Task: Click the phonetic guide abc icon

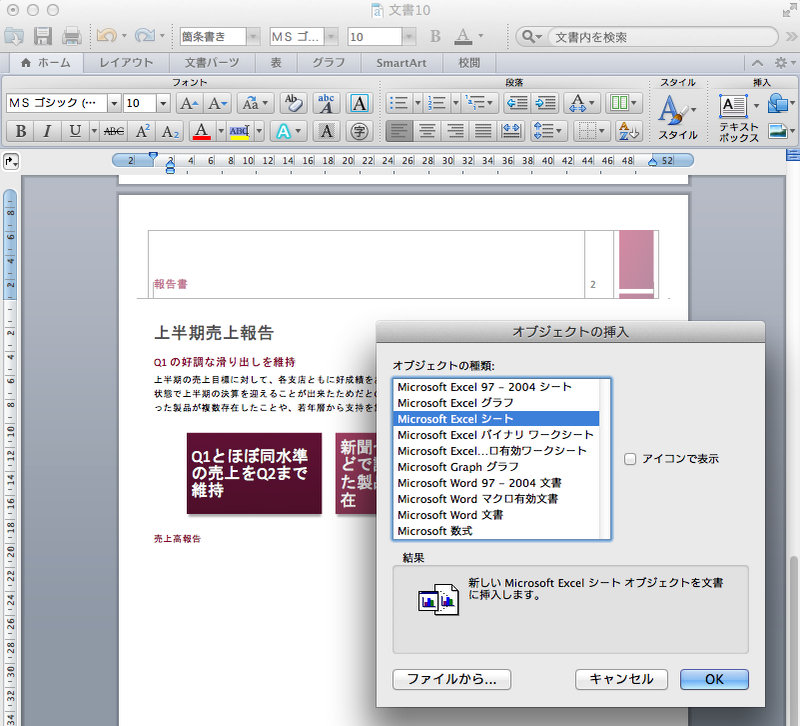Action: 326,104
